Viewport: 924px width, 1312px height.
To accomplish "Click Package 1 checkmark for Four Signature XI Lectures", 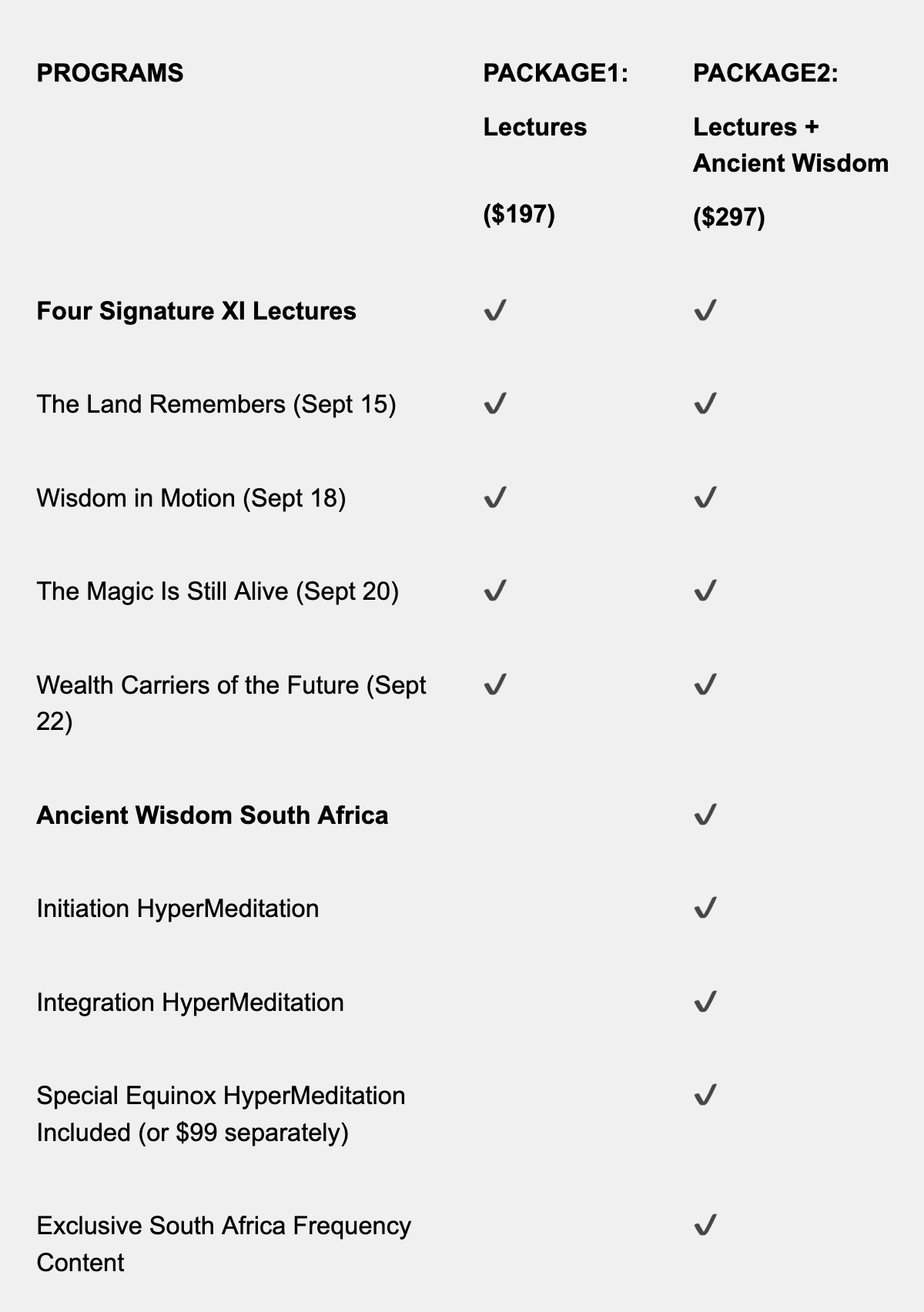I will click(495, 311).
